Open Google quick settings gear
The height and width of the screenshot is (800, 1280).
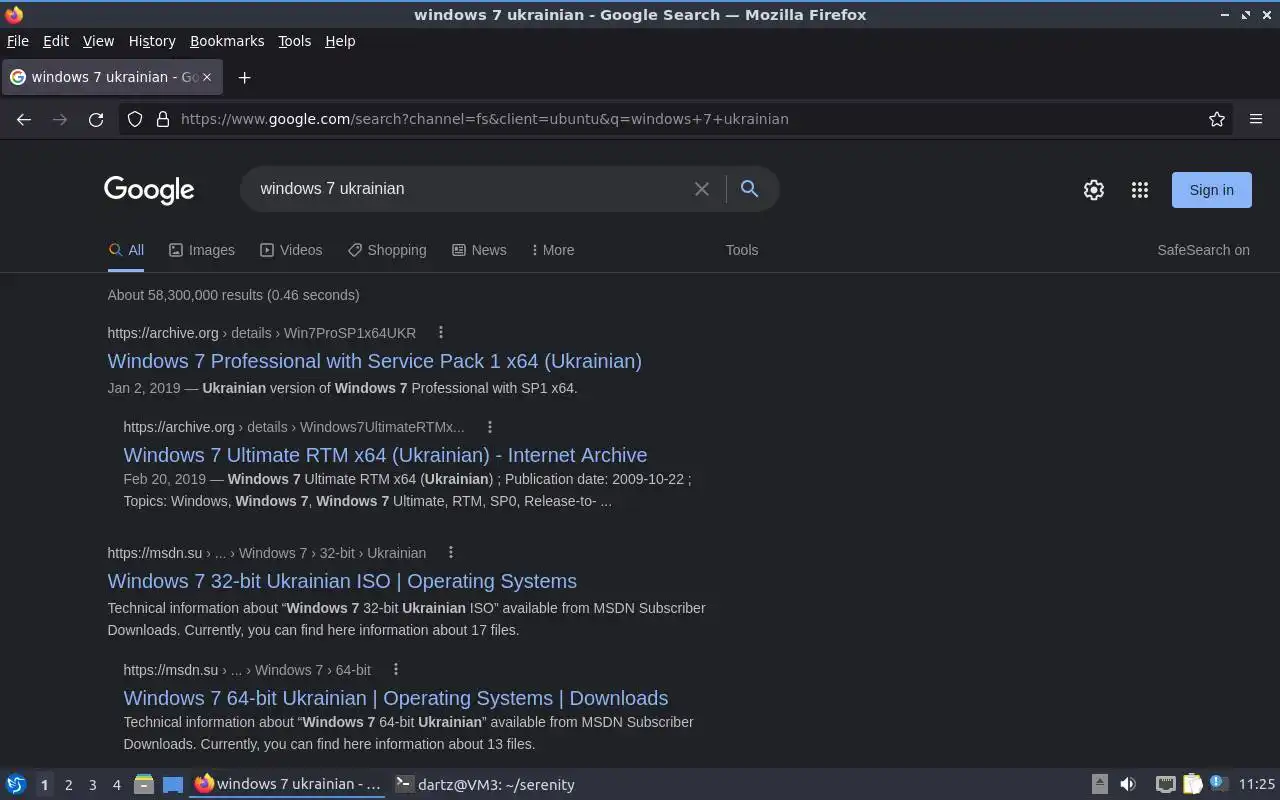coord(1094,190)
